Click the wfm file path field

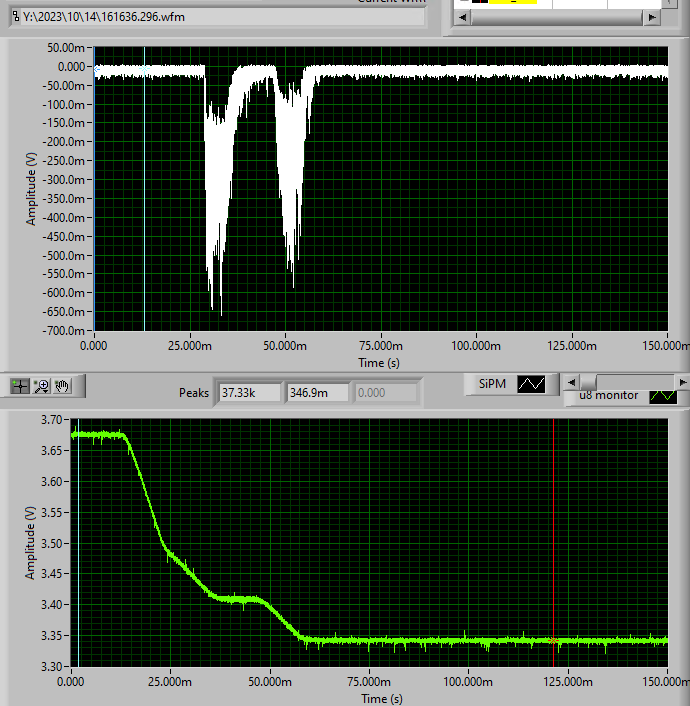pos(218,17)
